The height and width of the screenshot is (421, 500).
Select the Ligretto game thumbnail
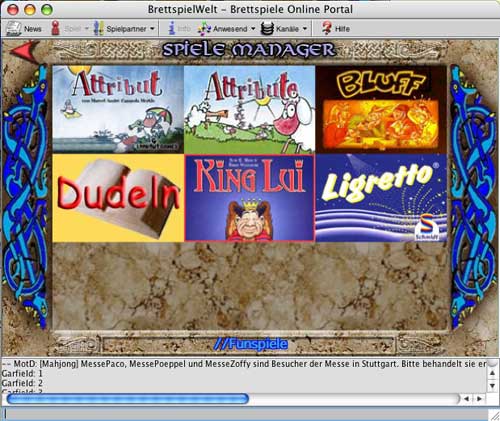(381, 198)
